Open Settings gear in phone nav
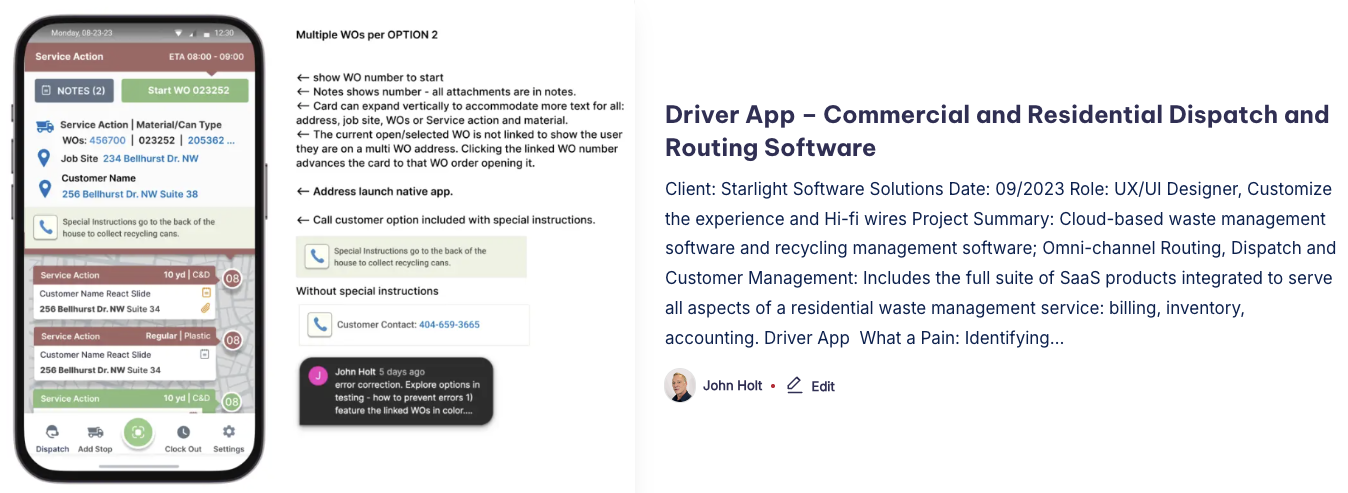 pos(228,432)
